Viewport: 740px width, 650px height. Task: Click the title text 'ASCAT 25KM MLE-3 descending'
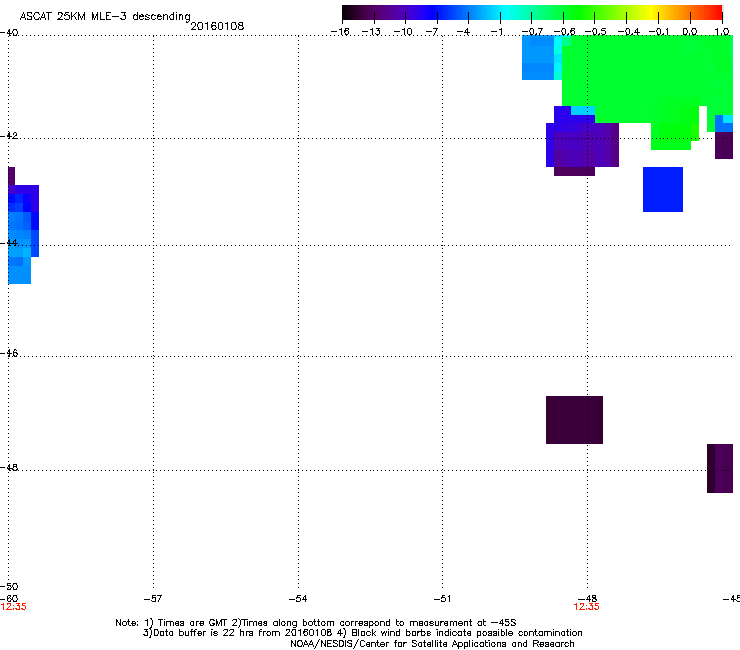[x=105, y=16]
